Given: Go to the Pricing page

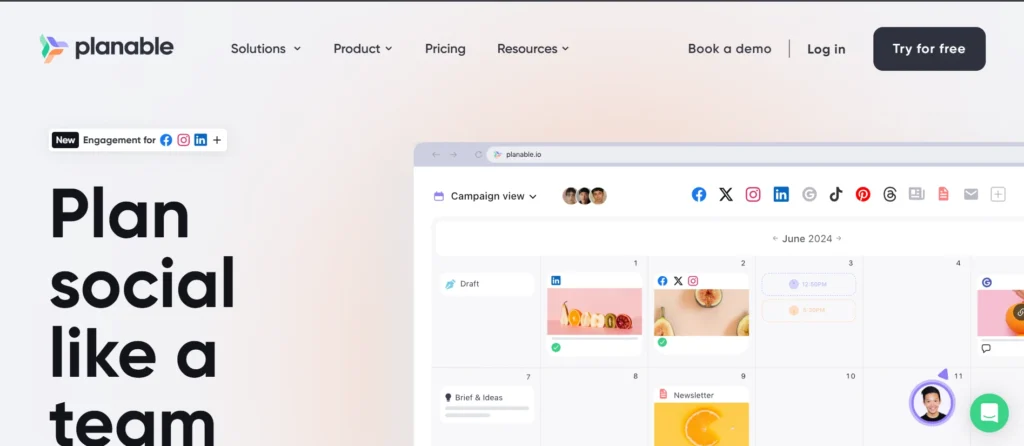Looking at the screenshot, I should pos(445,49).
